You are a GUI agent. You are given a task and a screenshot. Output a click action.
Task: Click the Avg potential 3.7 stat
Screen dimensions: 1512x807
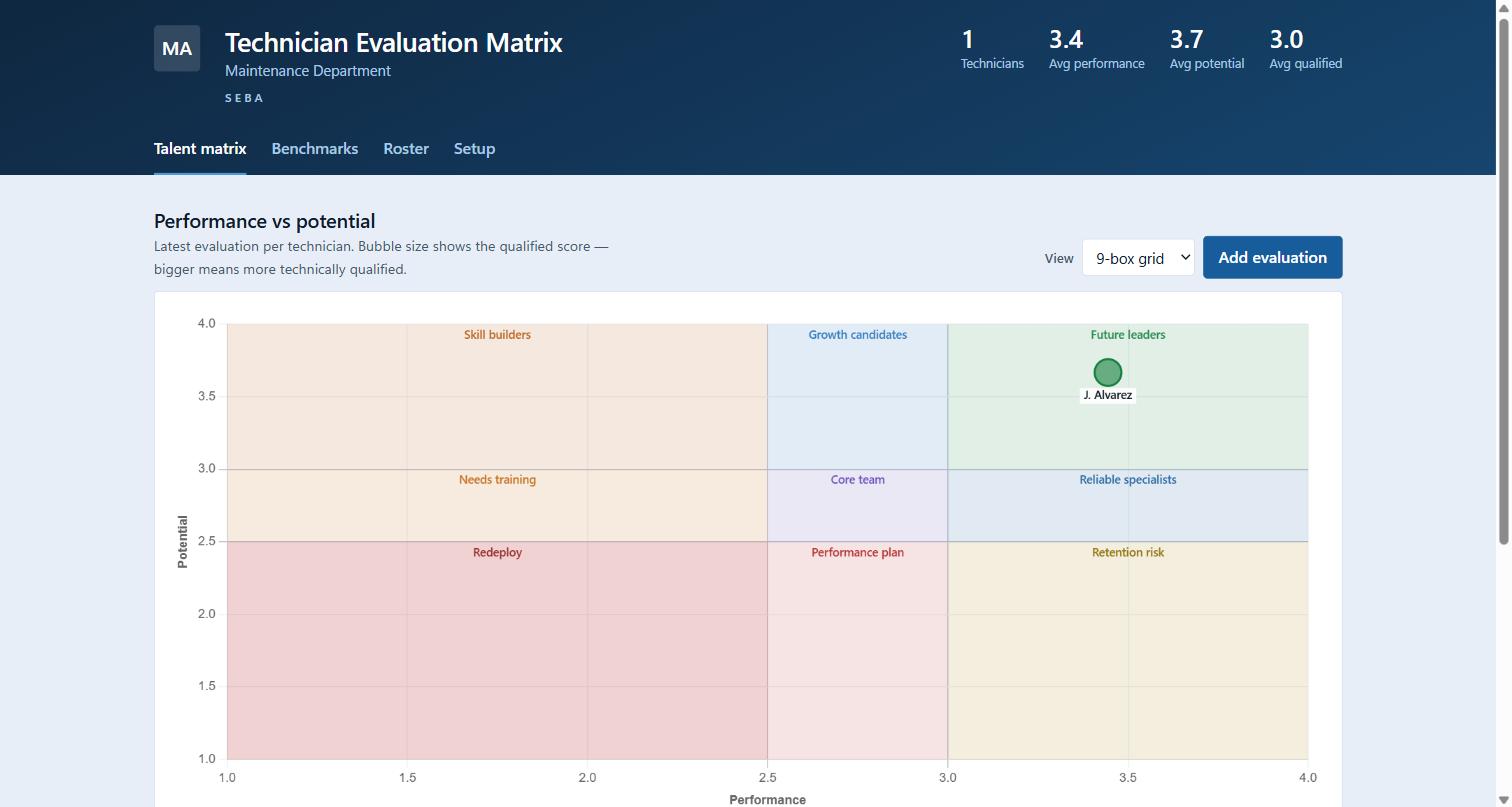click(1207, 49)
